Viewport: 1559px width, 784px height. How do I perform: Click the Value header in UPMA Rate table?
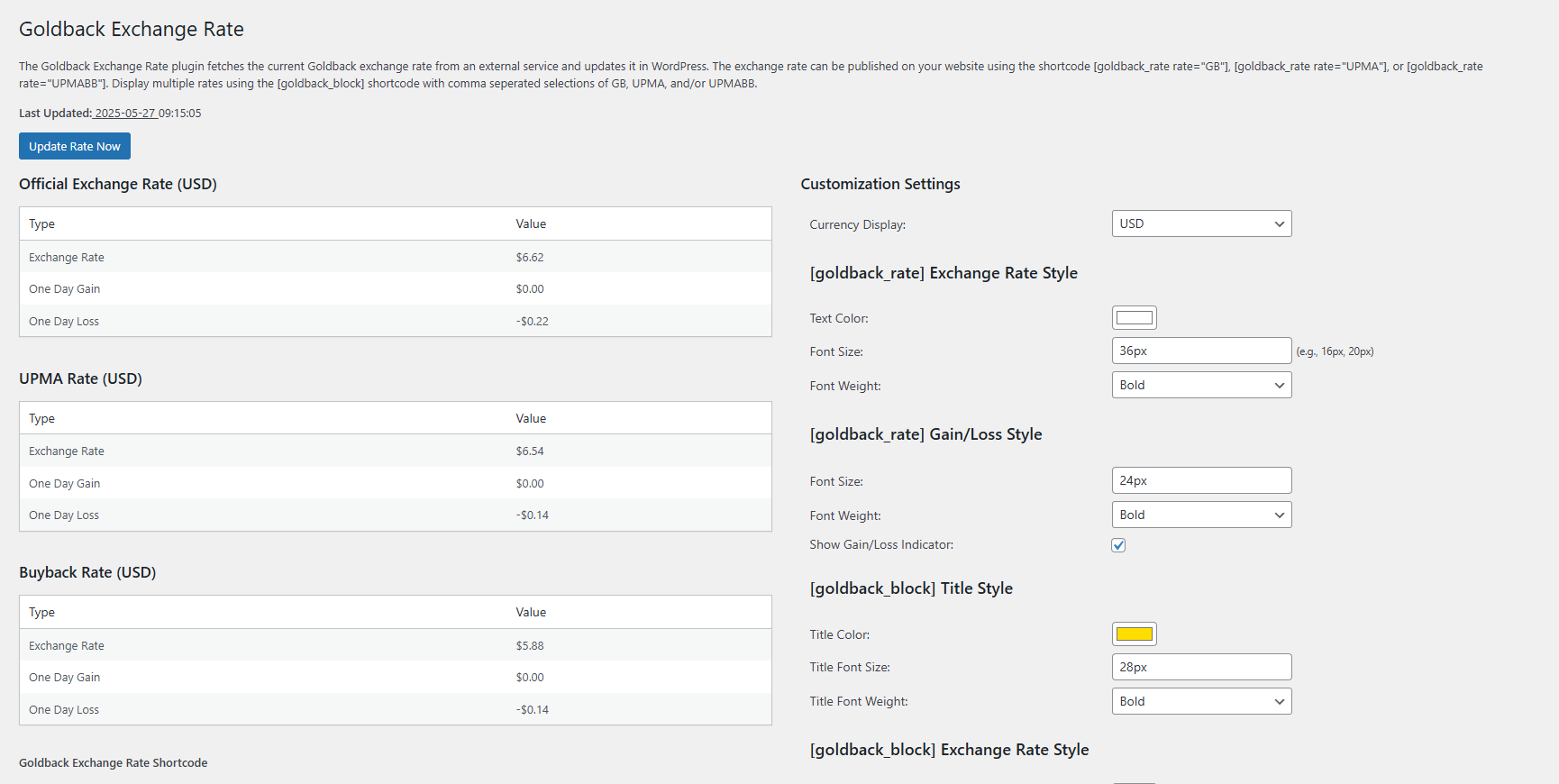(x=531, y=418)
